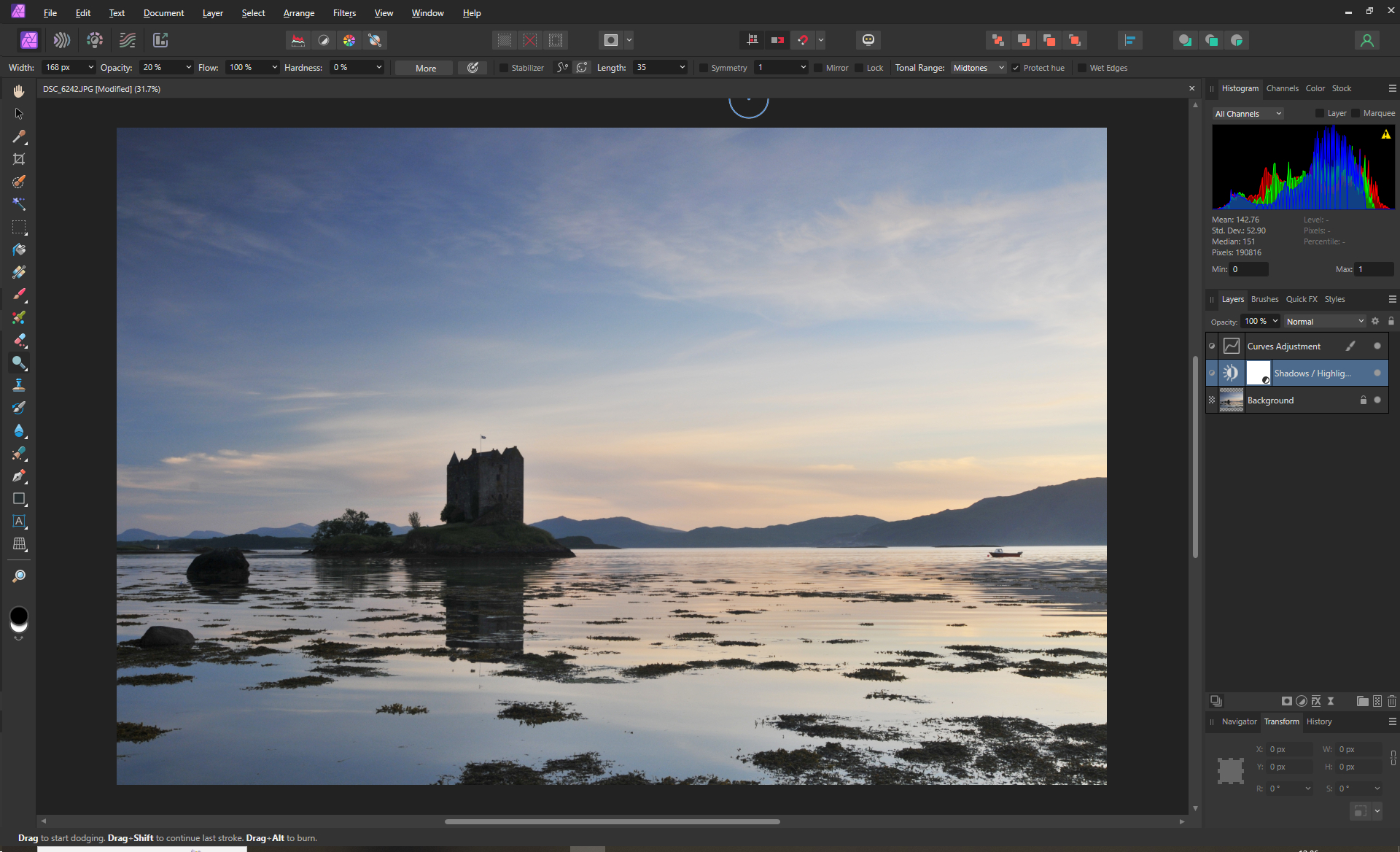The width and height of the screenshot is (1400, 852).
Task: Open Layer Effects (fx) icon
Action: 1316,701
